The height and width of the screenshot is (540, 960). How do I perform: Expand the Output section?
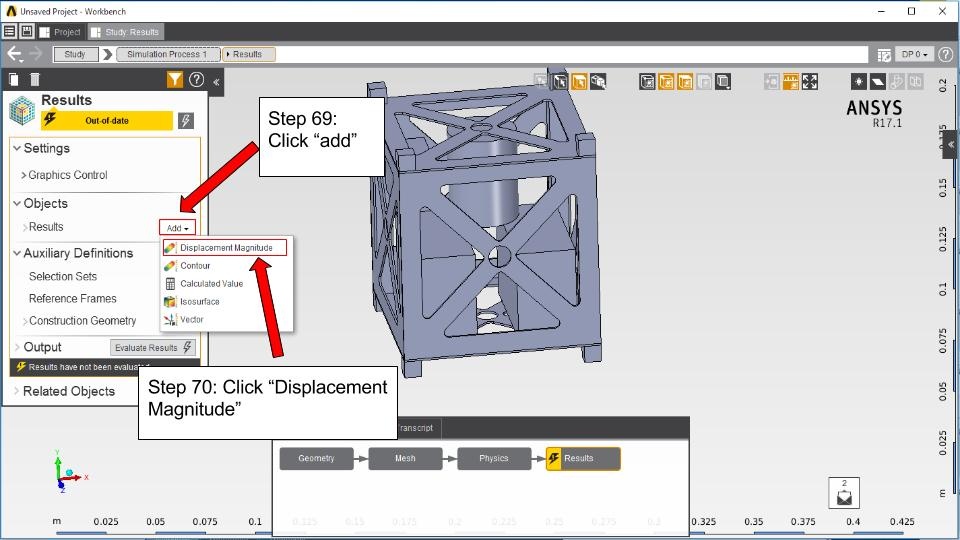tap(17, 347)
